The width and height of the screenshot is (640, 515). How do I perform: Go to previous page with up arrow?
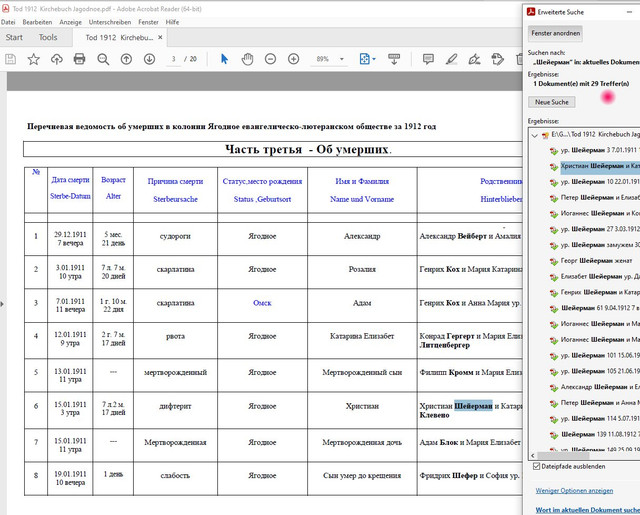(127, 59)
